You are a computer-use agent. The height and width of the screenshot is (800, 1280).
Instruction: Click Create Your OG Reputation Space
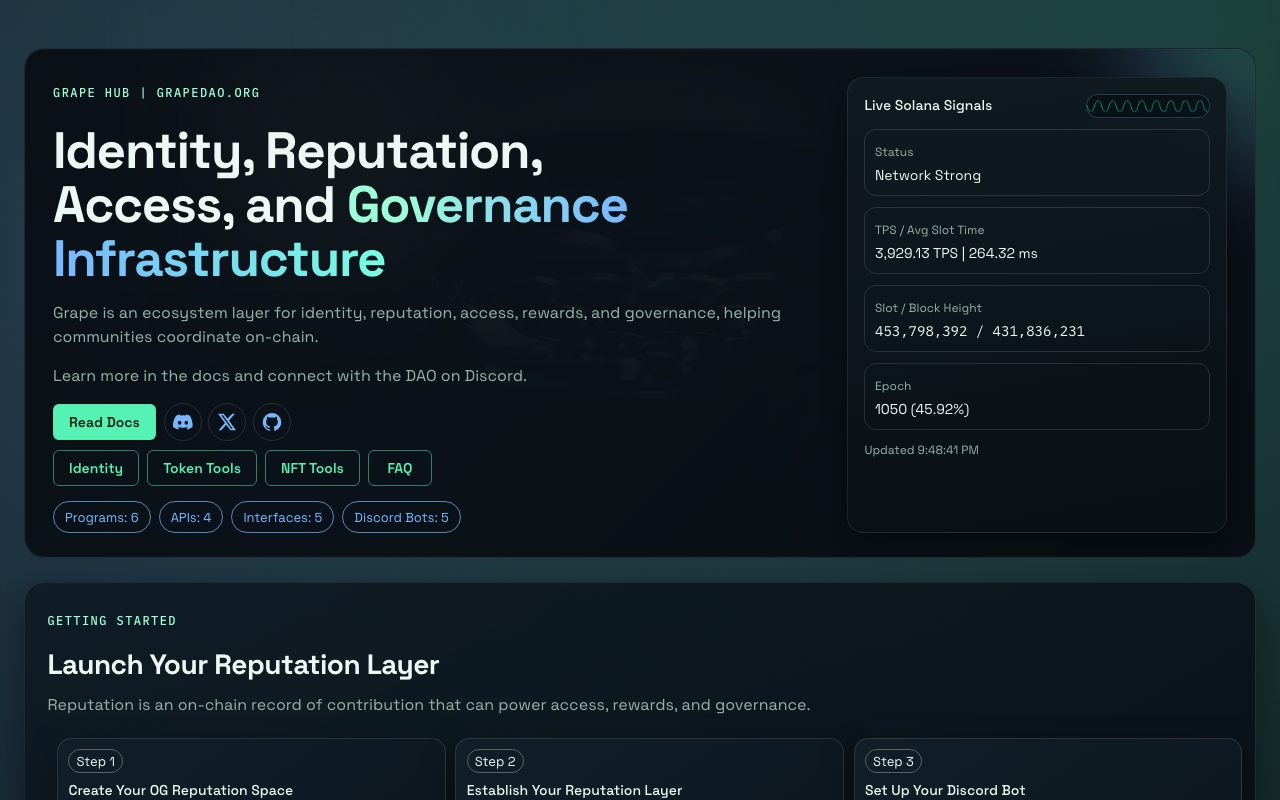(x=181, y=790)
